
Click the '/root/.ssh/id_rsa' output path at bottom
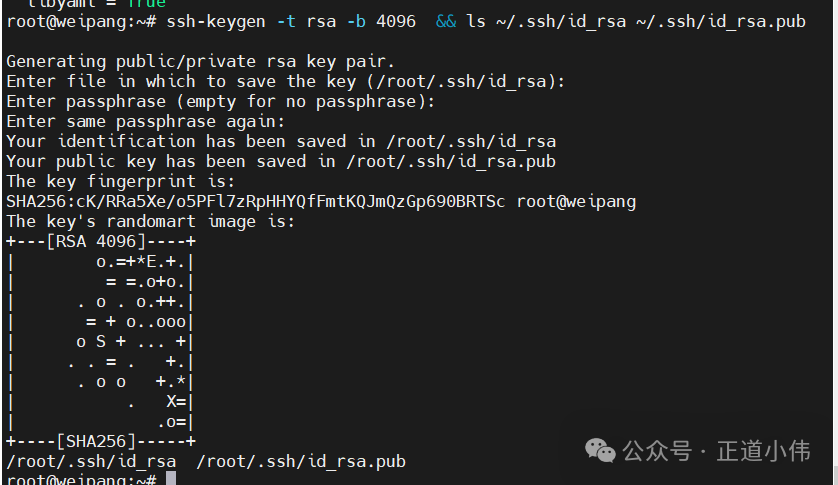coord(91,461)
